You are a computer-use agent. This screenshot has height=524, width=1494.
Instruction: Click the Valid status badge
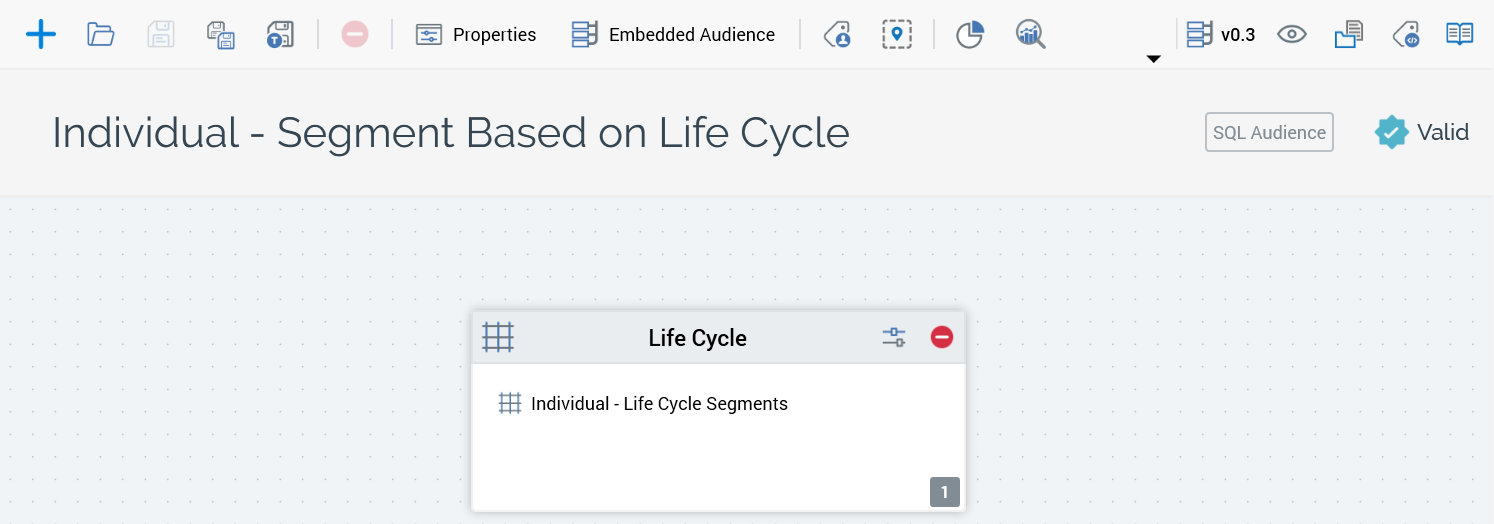[1422, 132]
